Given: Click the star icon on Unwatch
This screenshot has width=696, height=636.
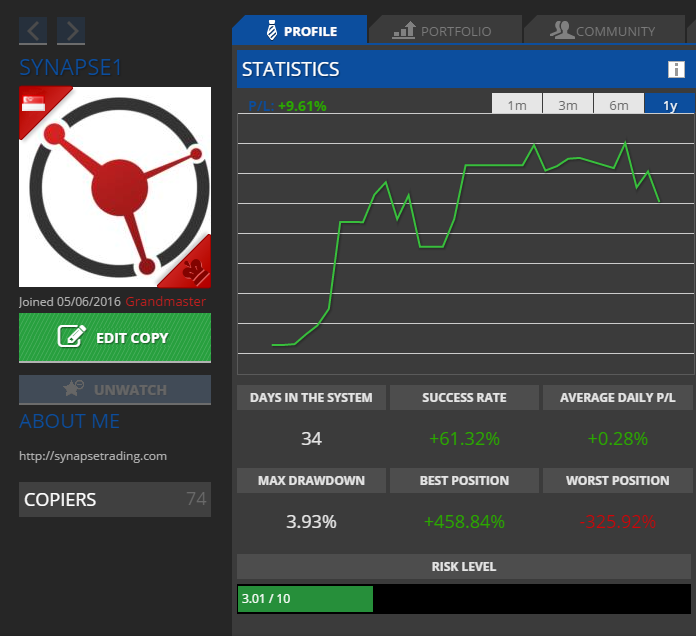Looking at the screenshot, I should (73, 389).
